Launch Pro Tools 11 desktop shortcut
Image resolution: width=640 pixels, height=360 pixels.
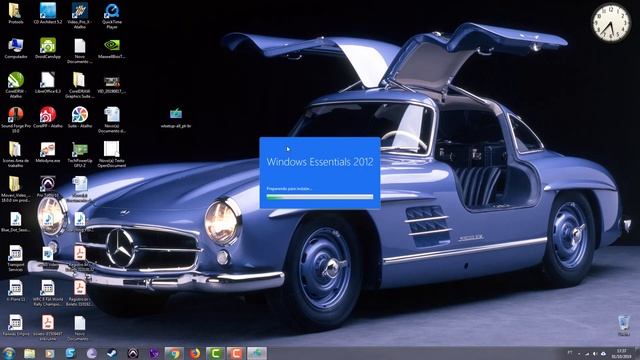click(x=48, y=187)
